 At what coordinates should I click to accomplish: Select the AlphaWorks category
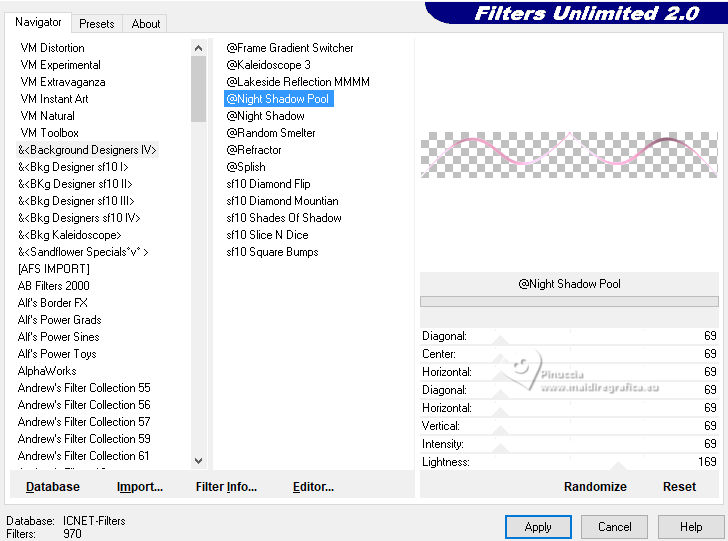pyautogui.click(x=47, y=371)
